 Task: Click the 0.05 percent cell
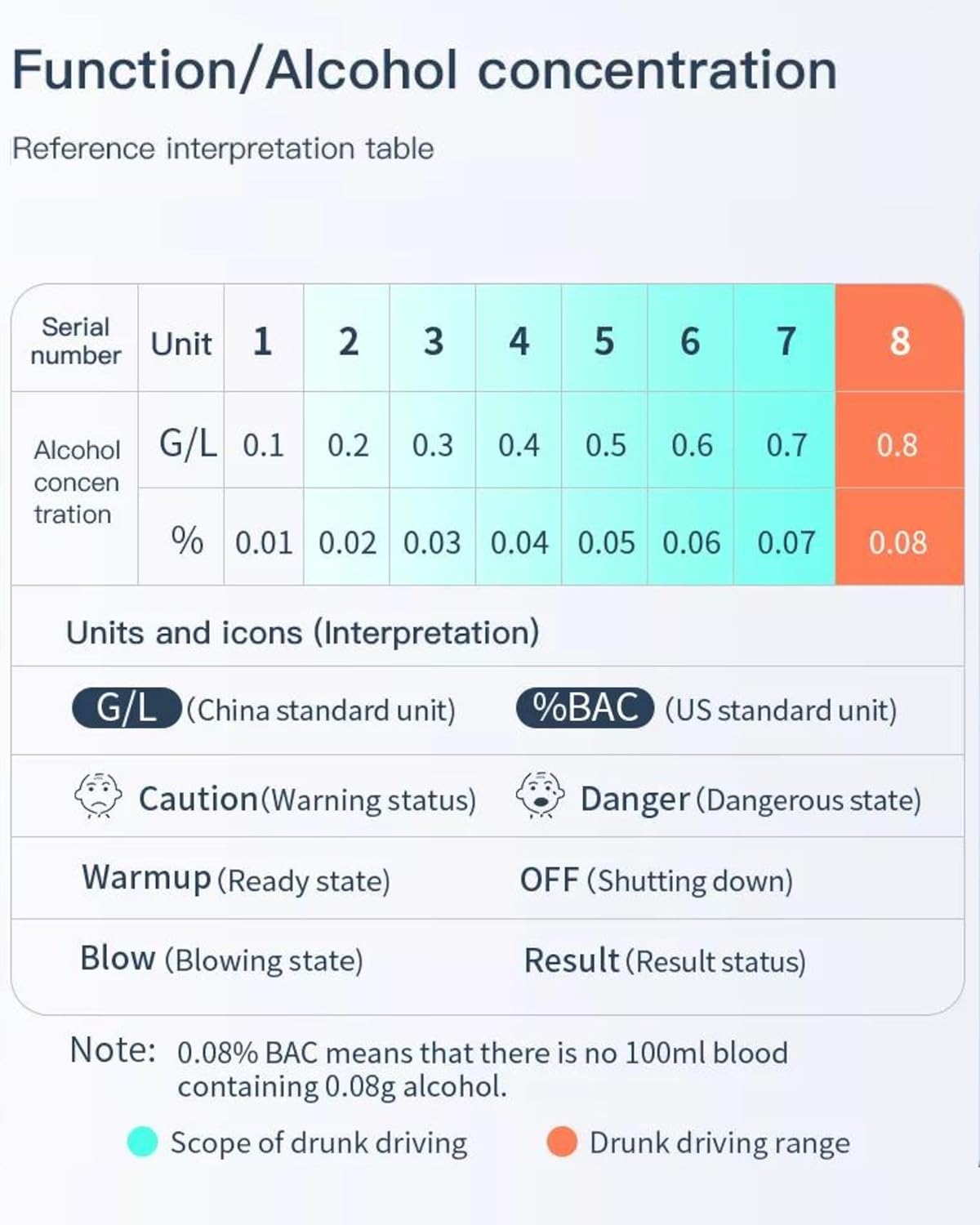605,537
